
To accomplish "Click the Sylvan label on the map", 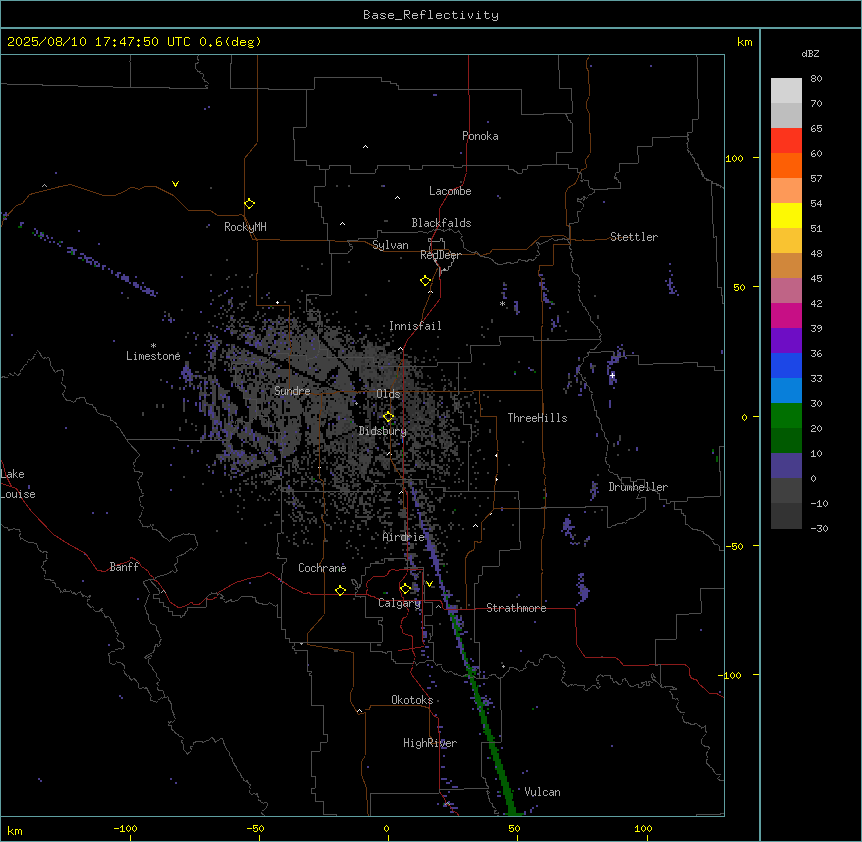I will tap(390, 245).
